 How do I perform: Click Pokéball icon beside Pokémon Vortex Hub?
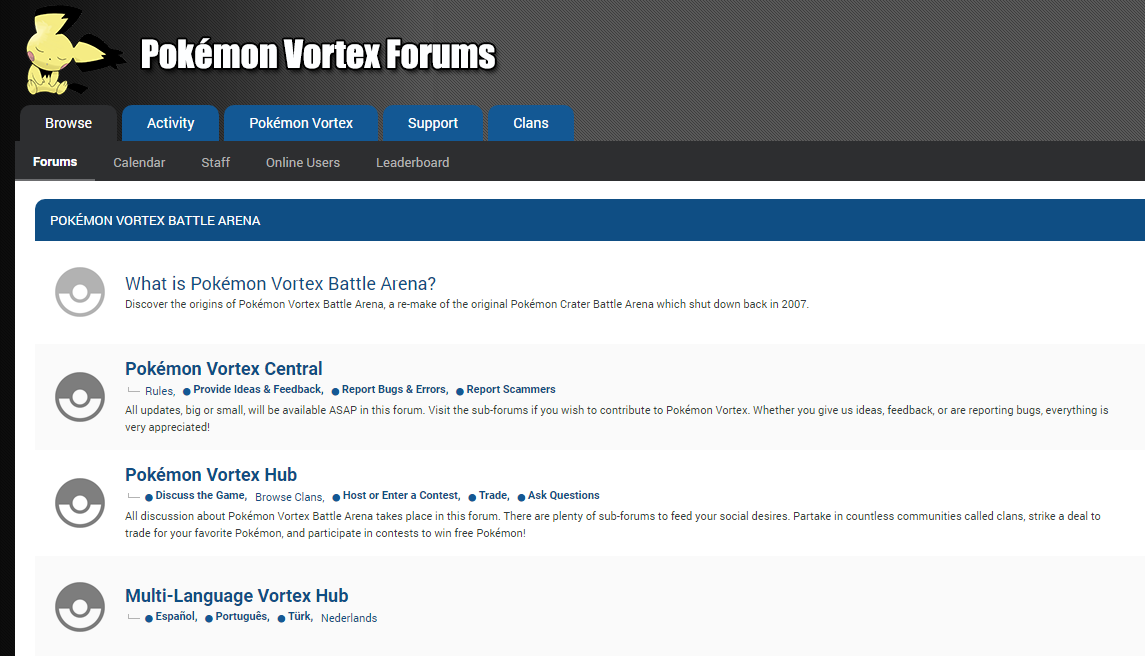(80, 503)
